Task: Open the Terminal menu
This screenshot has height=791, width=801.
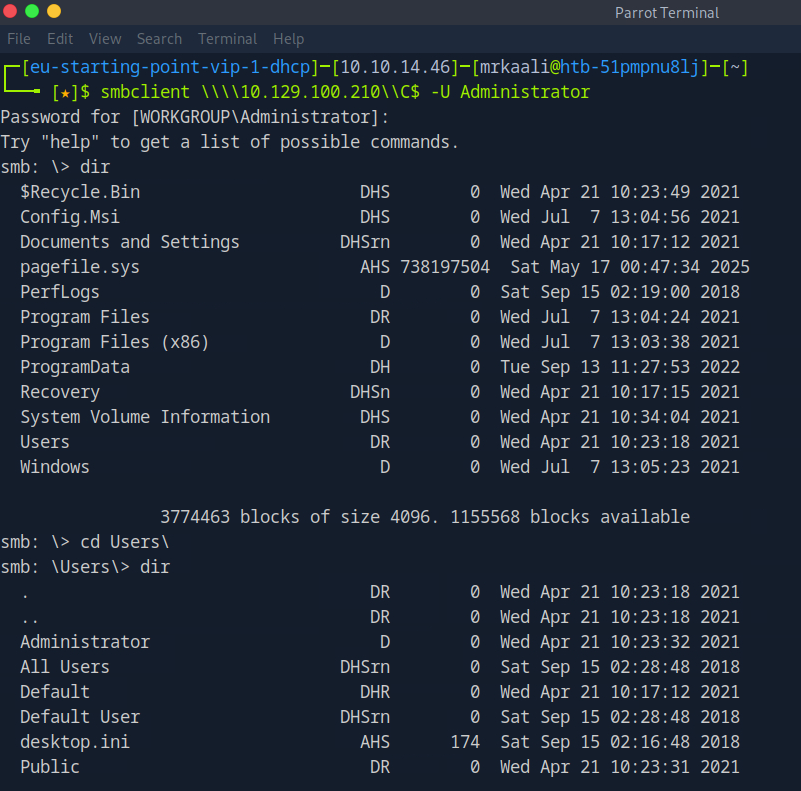Action: click(227, 39)
